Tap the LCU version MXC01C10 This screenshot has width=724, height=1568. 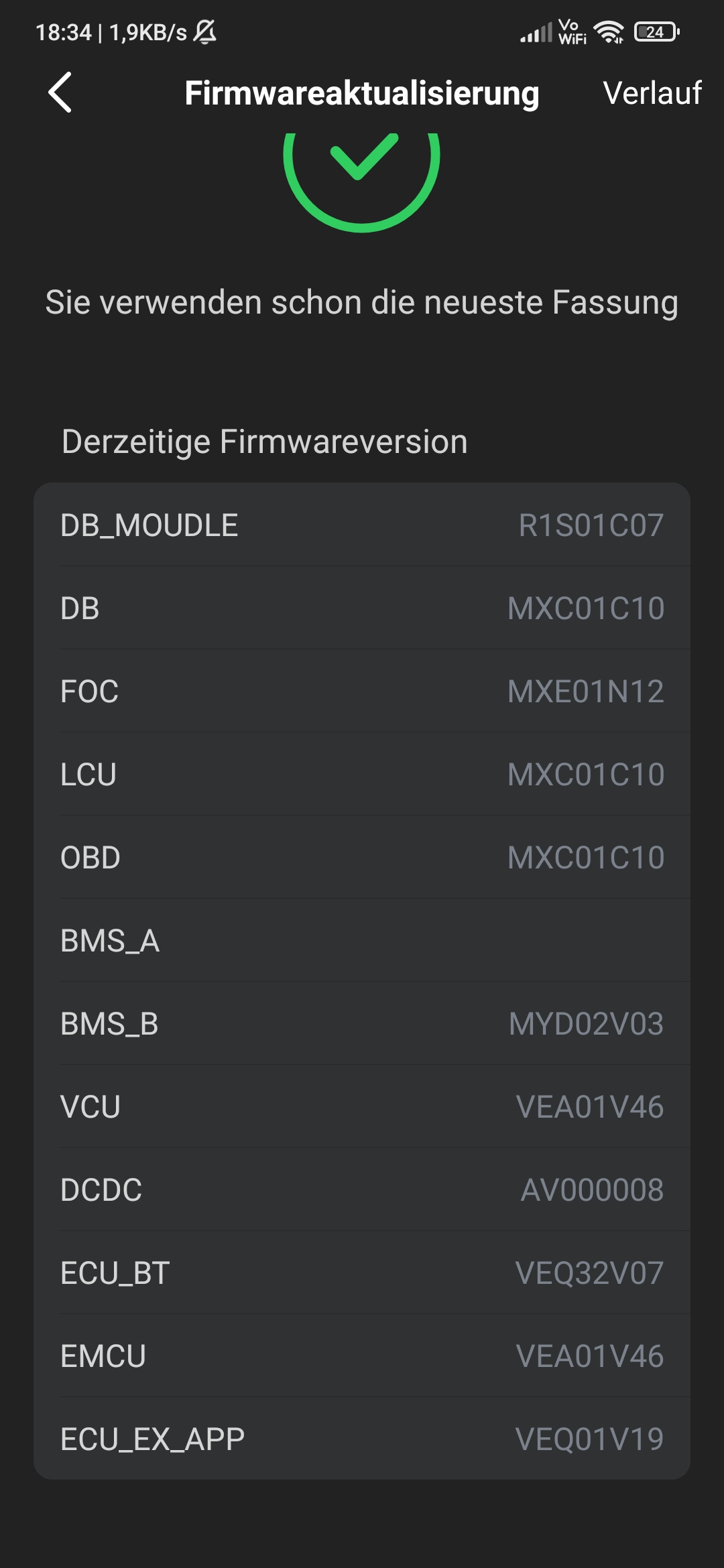coord(585,774)
